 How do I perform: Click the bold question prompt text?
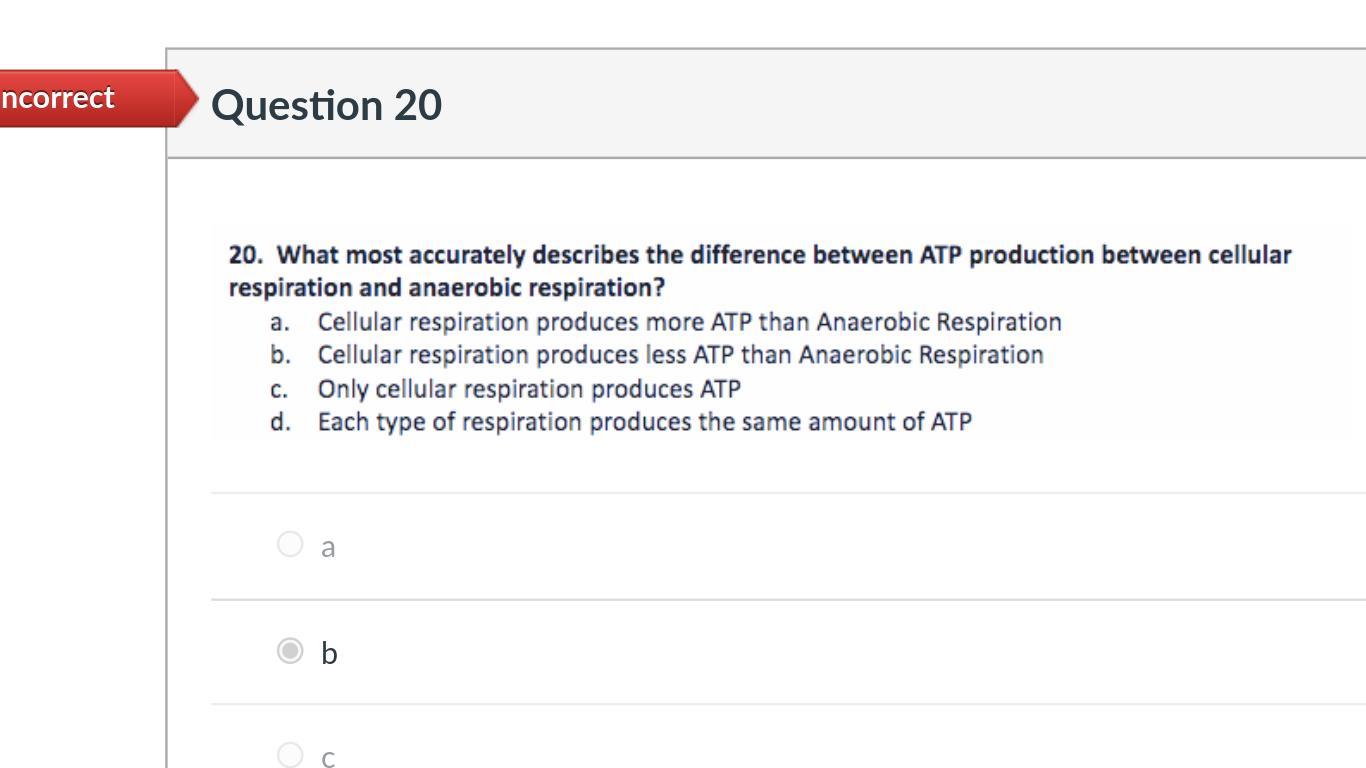[x=760, y=256]
